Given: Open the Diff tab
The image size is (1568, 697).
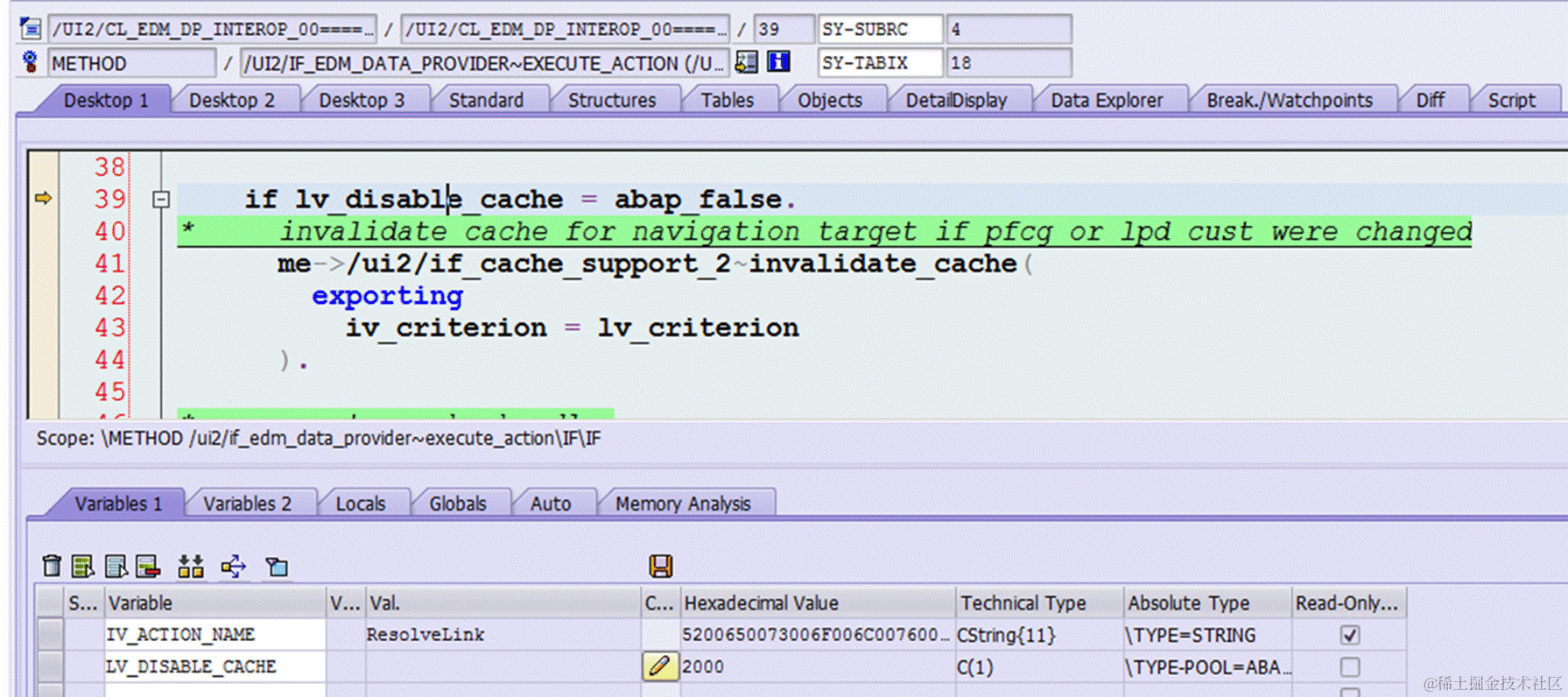Looking at the screenshot, I should click(1430, 100).
